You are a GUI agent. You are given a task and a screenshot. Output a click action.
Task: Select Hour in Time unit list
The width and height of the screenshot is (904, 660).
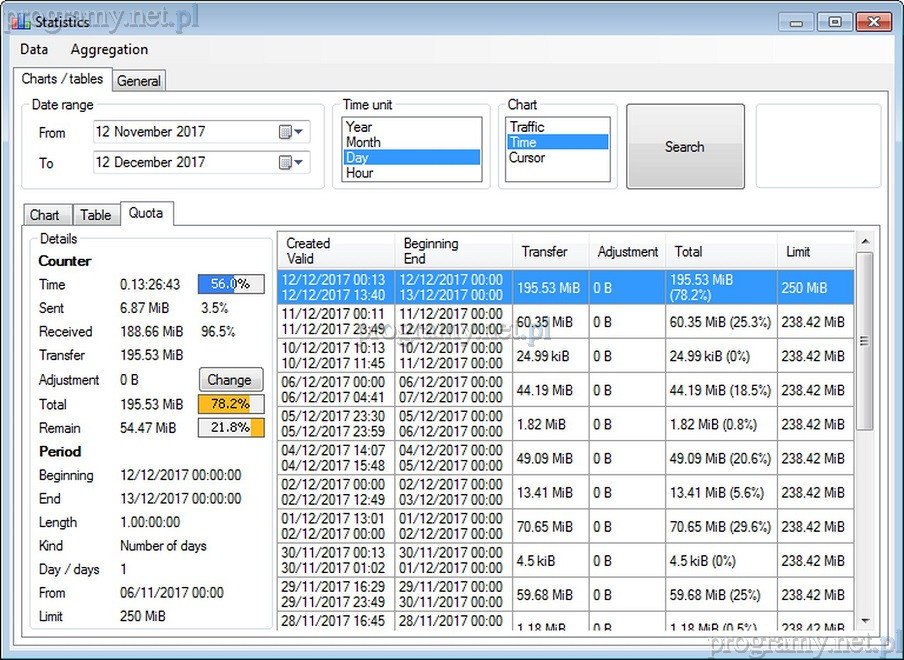click(360, 173)
